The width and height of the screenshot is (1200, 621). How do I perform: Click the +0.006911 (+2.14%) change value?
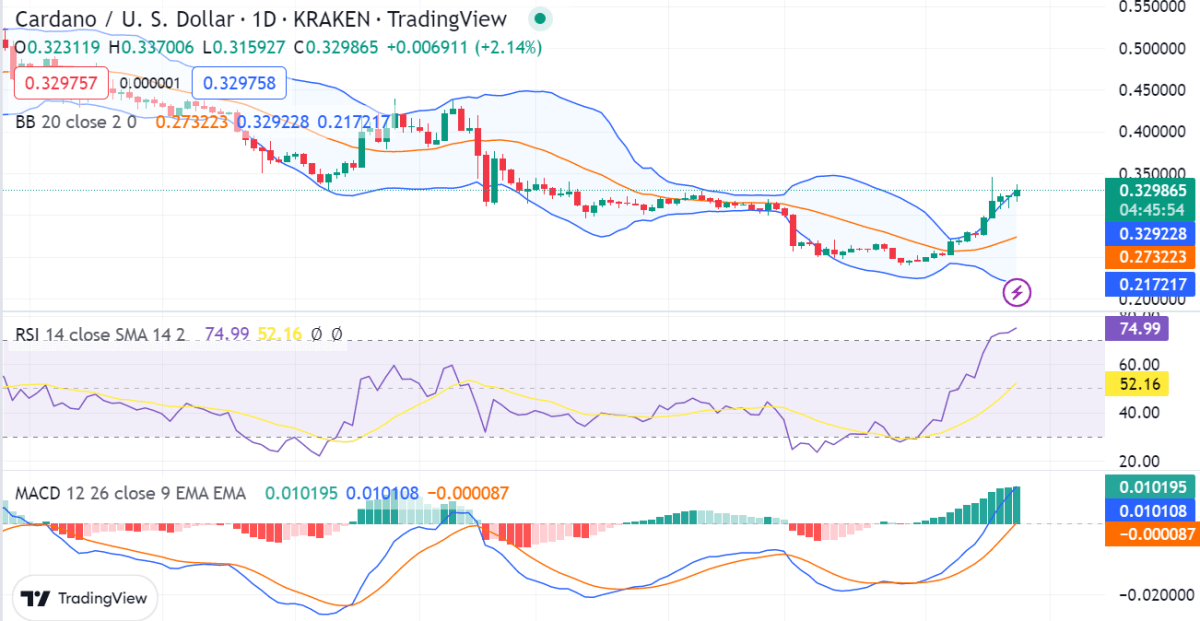[x=465, y=47]
